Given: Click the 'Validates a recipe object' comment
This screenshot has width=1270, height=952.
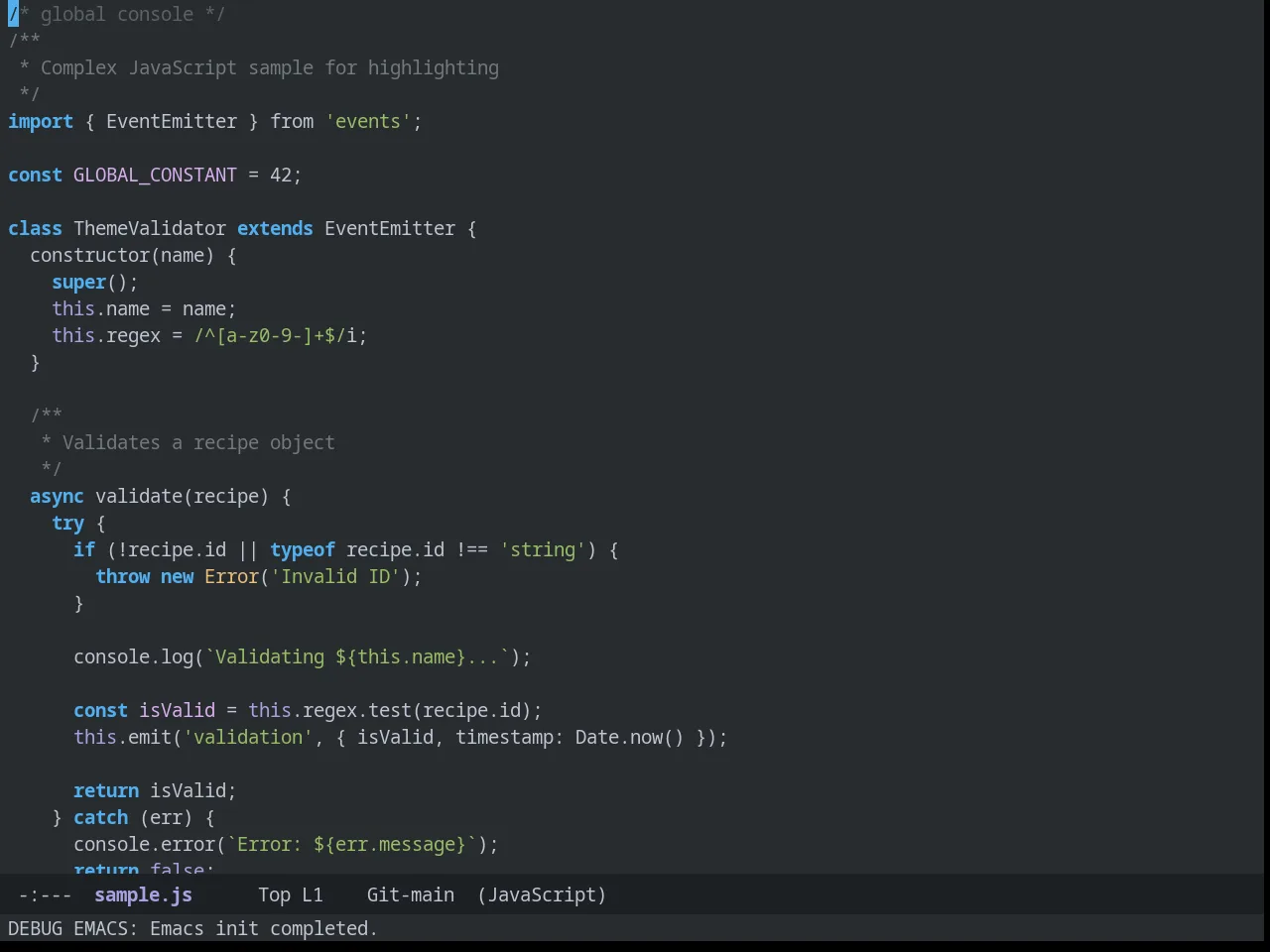Looking at the screenshot, I should click(x=198, y=442).
